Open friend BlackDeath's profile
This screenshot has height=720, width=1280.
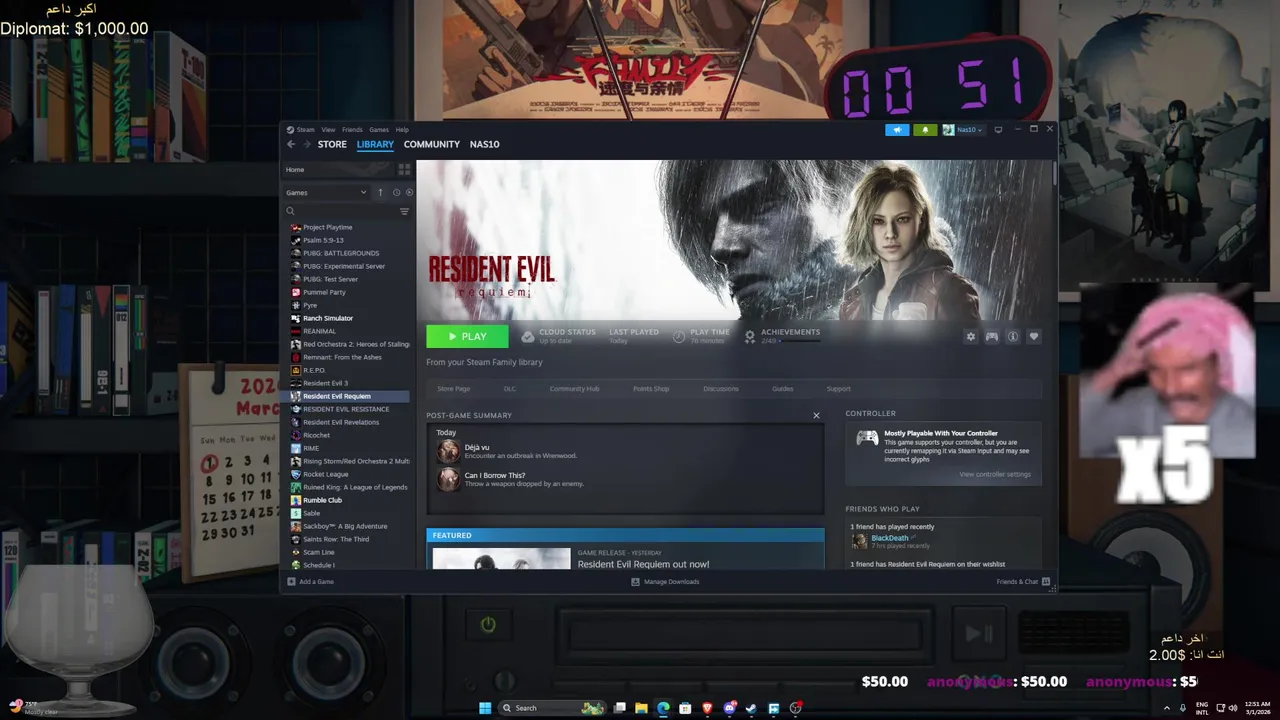pyautogui.click(x=889, y=538)
